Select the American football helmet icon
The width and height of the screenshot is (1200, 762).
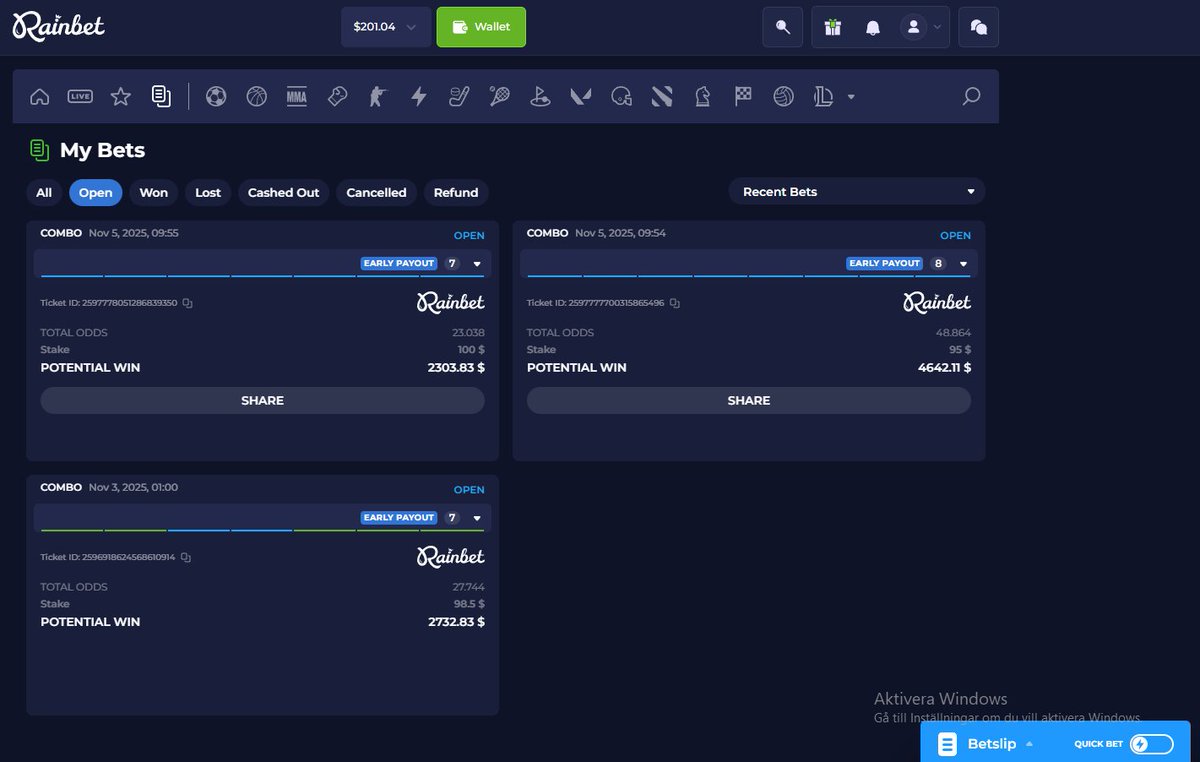(x=621, y=97)
